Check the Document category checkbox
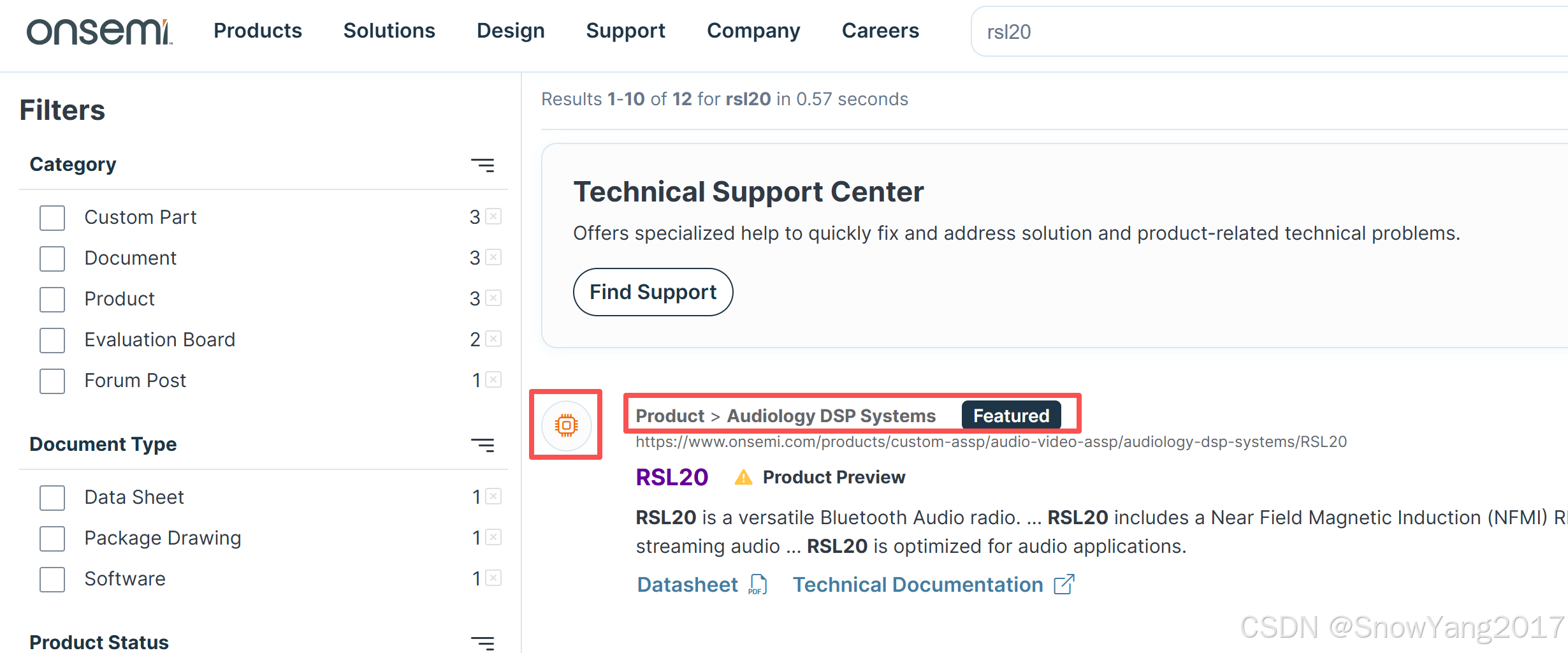 (52, 258)
